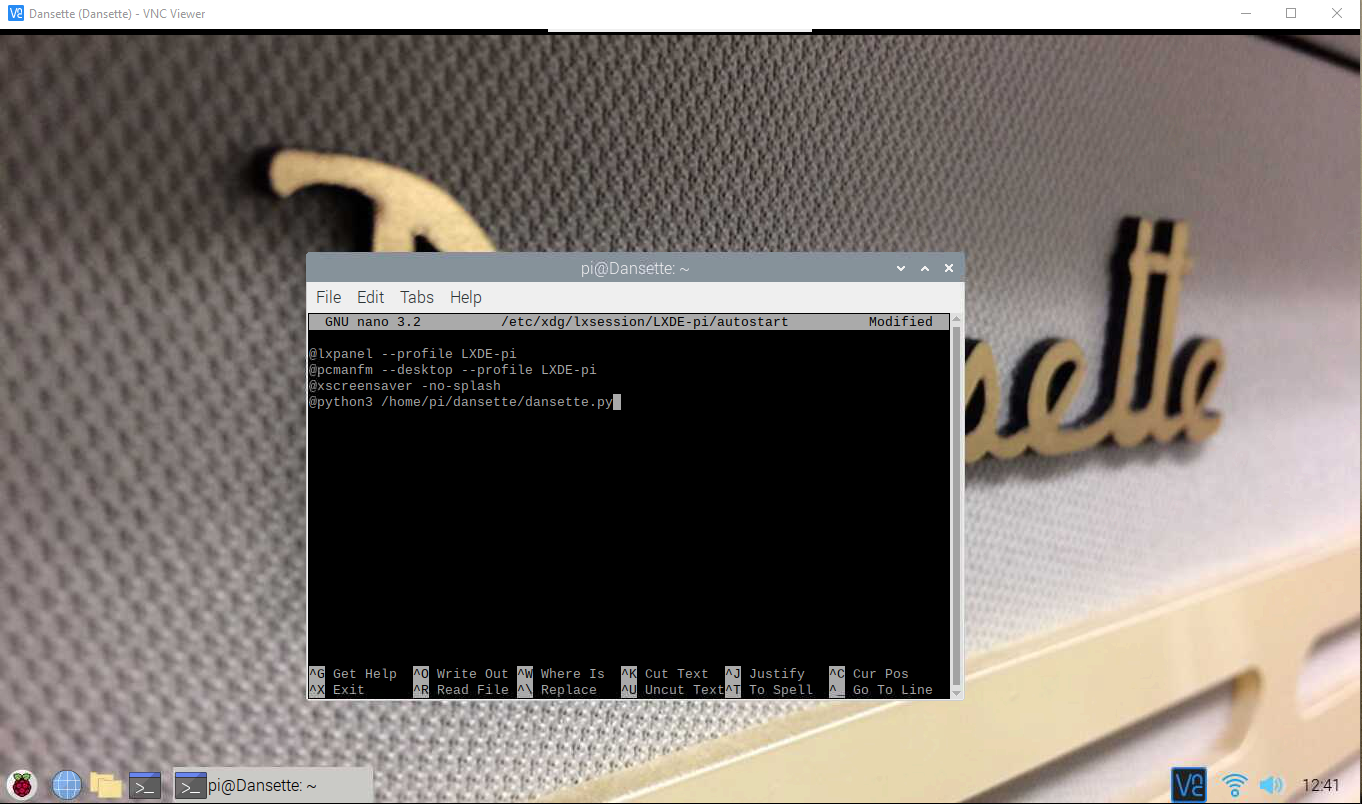Open the Raspberry Pi main menu

pos(22,785)
